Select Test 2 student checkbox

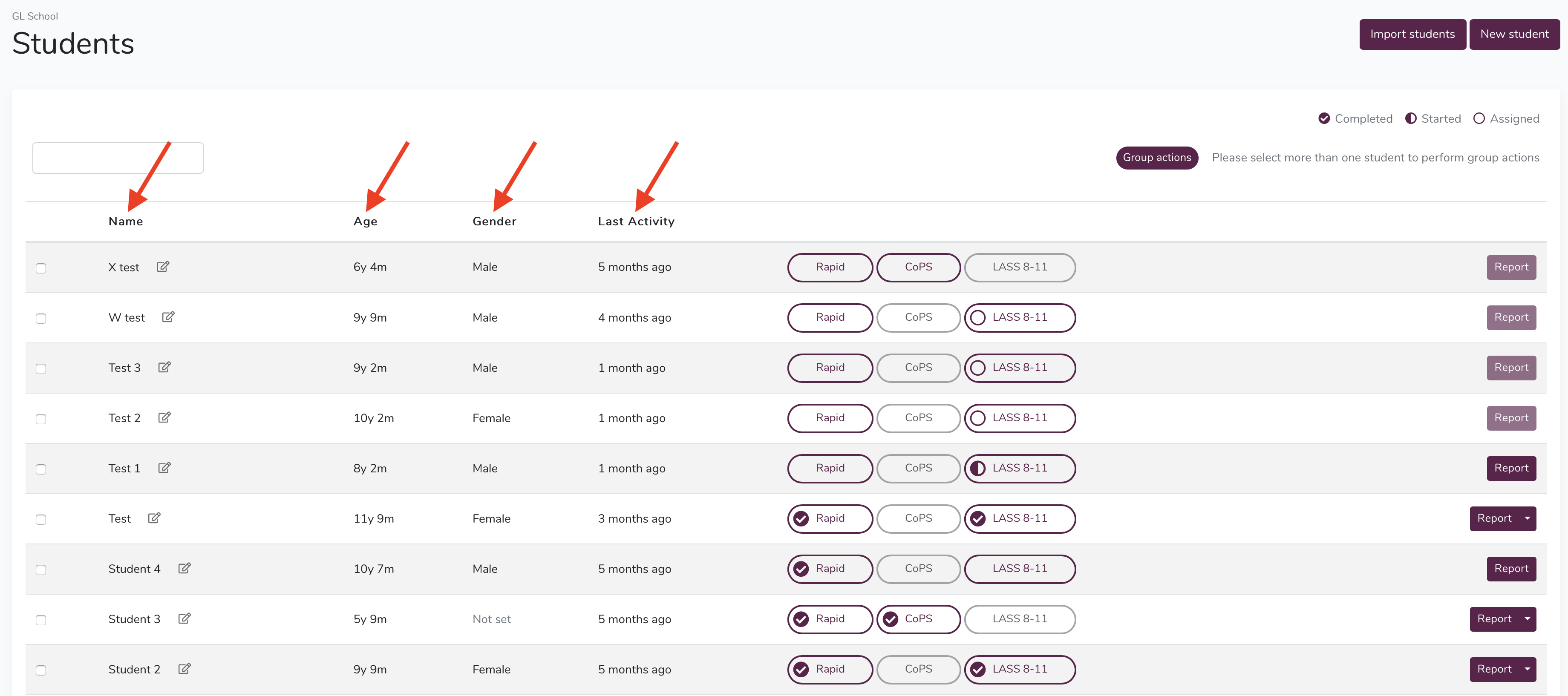pyautogui.click(x=41, y=419)
